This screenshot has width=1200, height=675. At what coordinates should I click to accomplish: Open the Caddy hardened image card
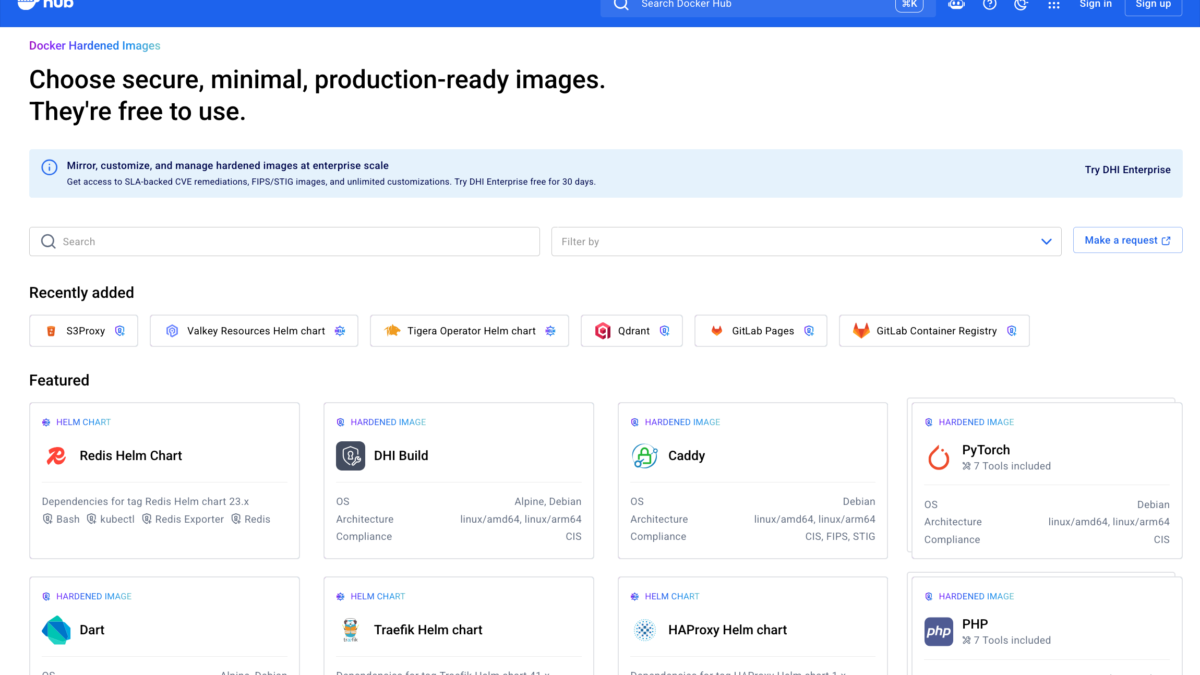click(752, 480)
